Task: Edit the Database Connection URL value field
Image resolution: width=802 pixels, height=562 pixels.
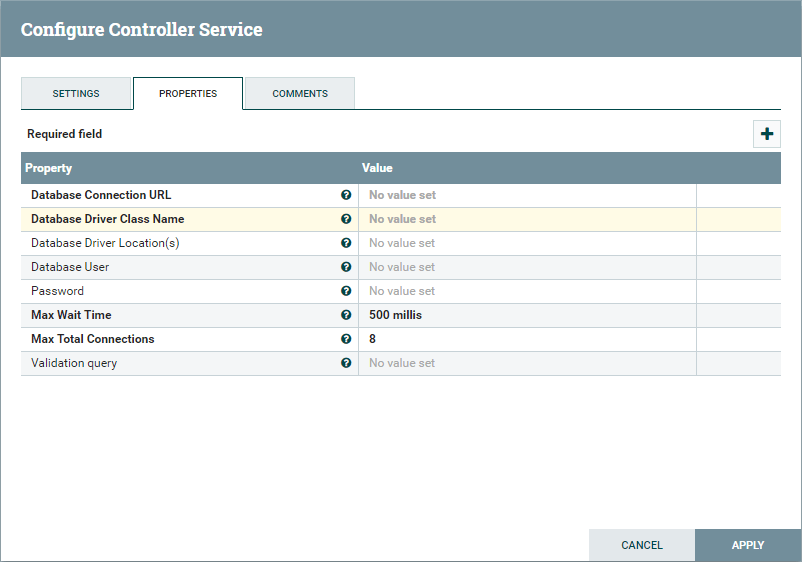Action: 526,195
